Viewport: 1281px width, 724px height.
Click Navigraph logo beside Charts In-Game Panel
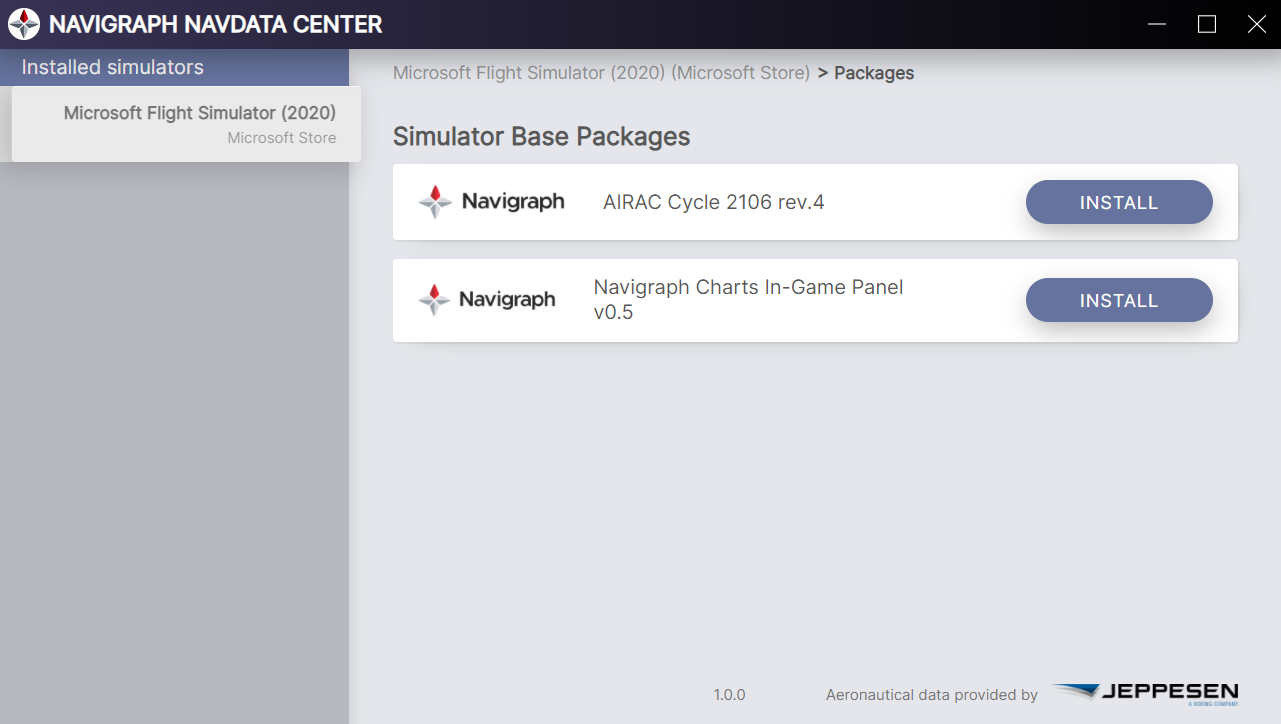487,300
